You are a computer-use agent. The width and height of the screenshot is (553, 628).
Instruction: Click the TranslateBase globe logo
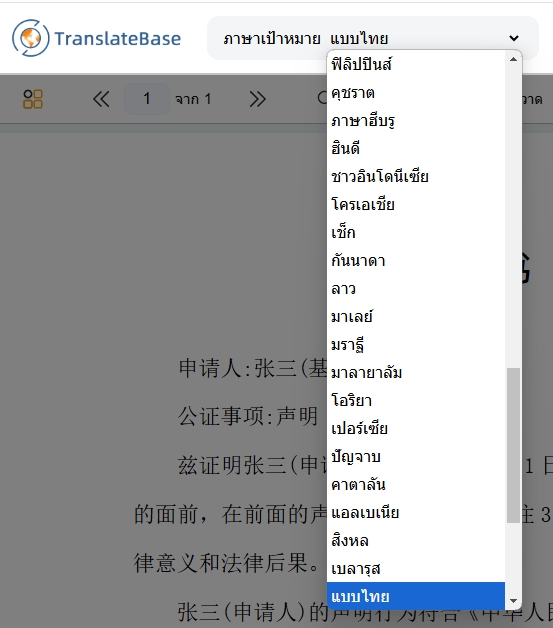pyautogui.click(x=30, y=38)
